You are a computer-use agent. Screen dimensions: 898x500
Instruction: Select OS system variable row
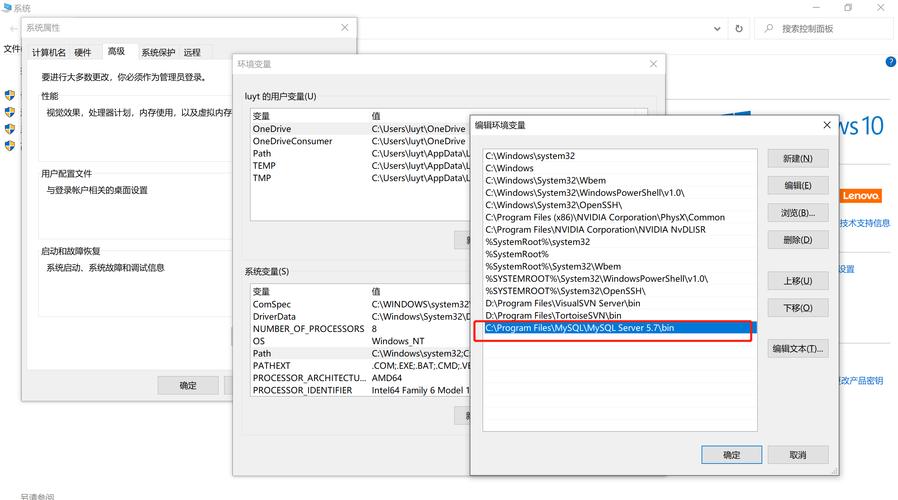pyautogui.click(x=360, y=341)
